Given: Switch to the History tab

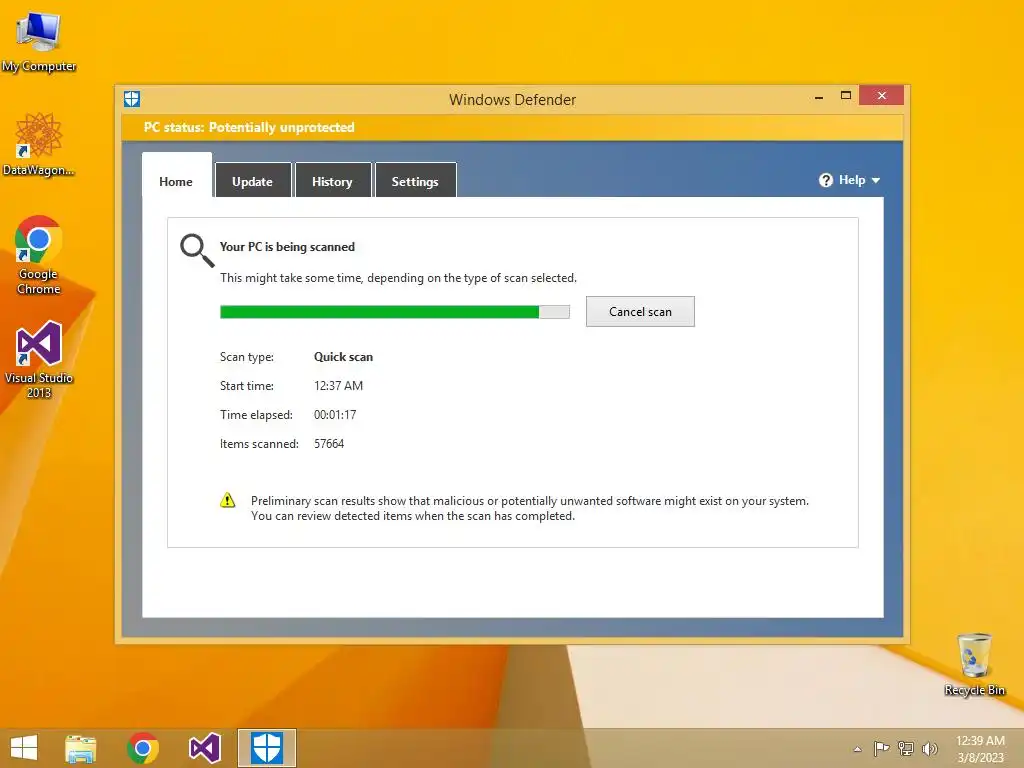Looking at the screenshot, I should (x=332, y=180).
